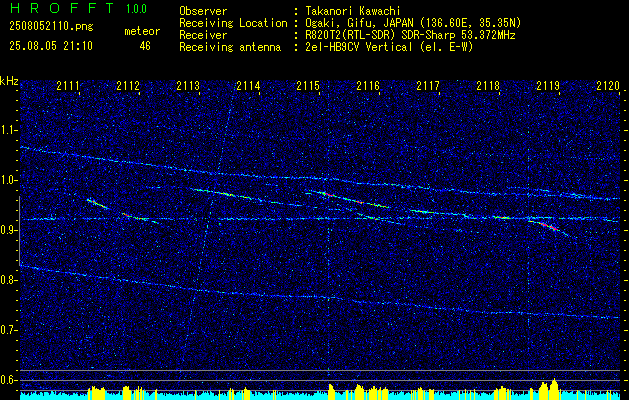Click the 0.6 kHz frequency label
Screen dimensions: 629x400
click(8, 380)
